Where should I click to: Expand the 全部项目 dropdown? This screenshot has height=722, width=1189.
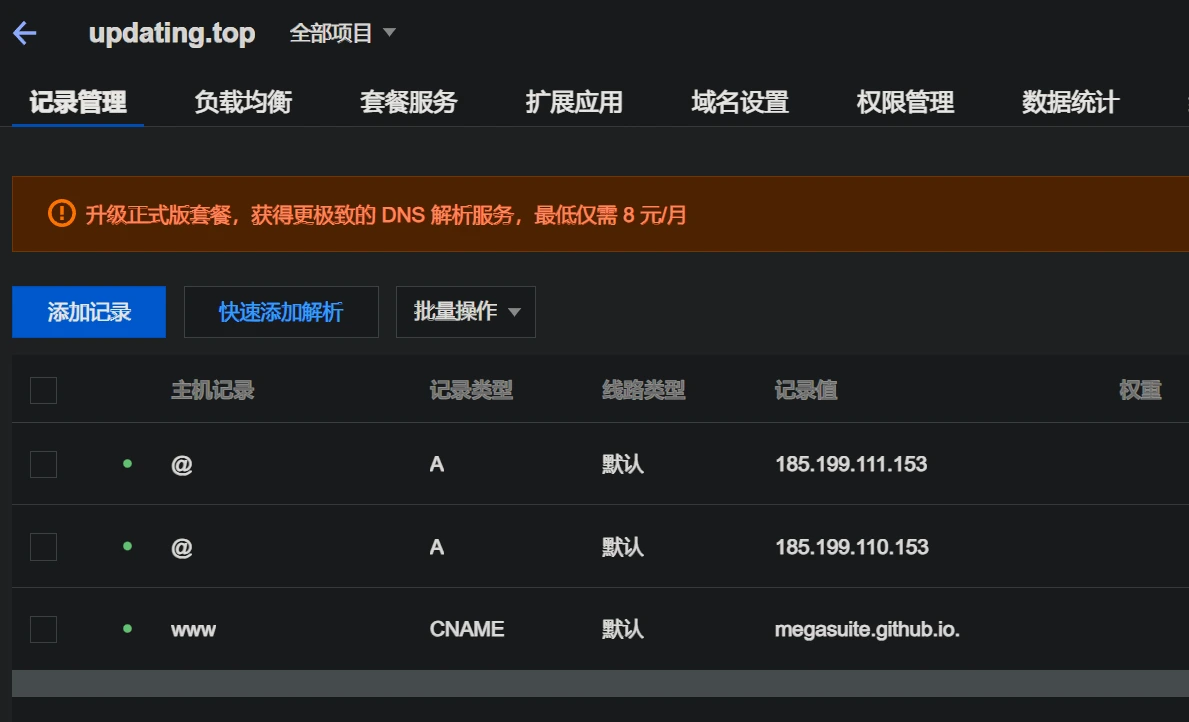[342, 33]
